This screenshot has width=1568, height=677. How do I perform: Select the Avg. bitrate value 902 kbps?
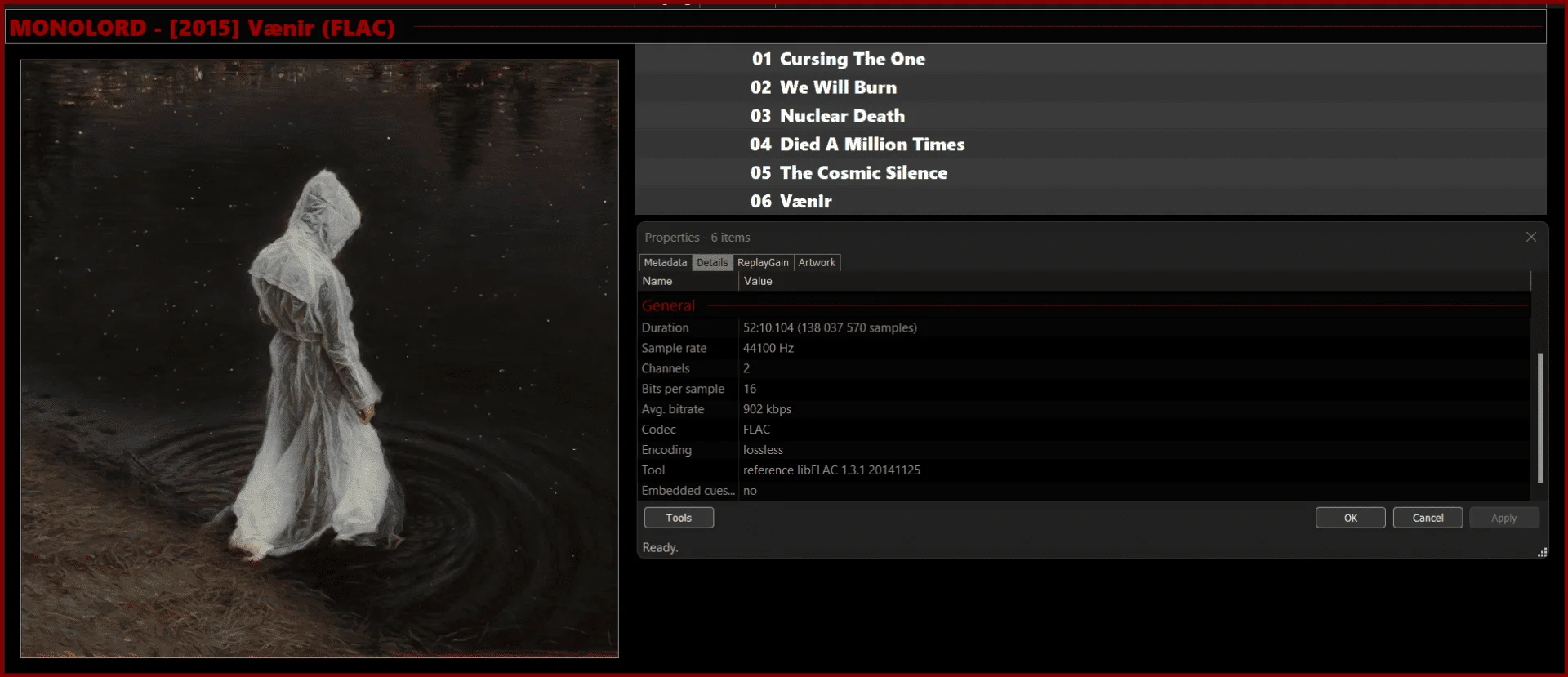pyautogui.click(x=767, y=409)
